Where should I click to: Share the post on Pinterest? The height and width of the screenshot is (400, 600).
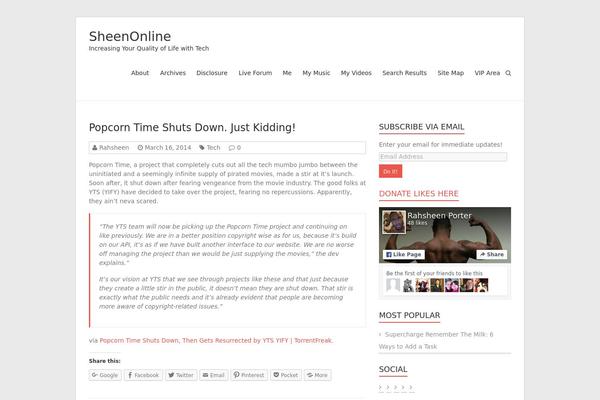(x=249, y=375)
